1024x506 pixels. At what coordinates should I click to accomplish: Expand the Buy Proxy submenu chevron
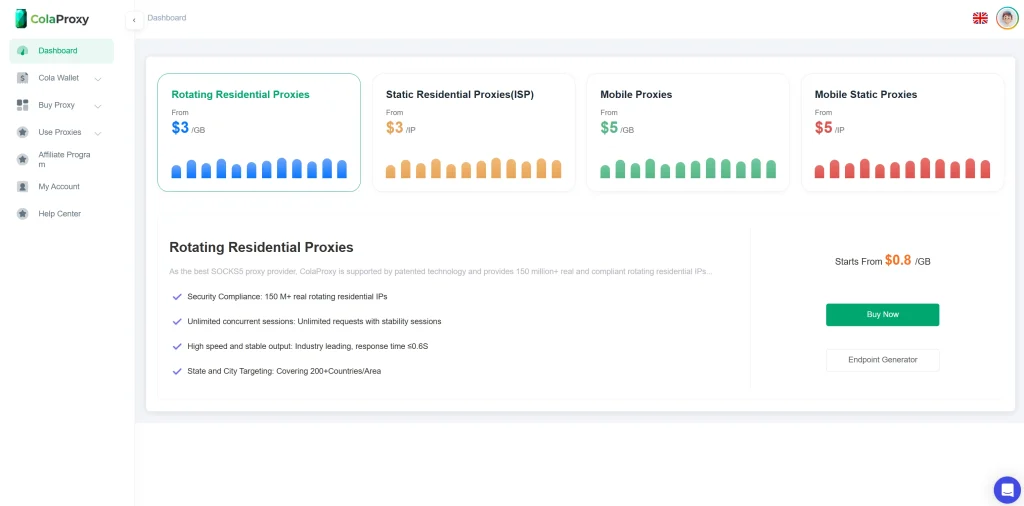[x=98, y=106]
